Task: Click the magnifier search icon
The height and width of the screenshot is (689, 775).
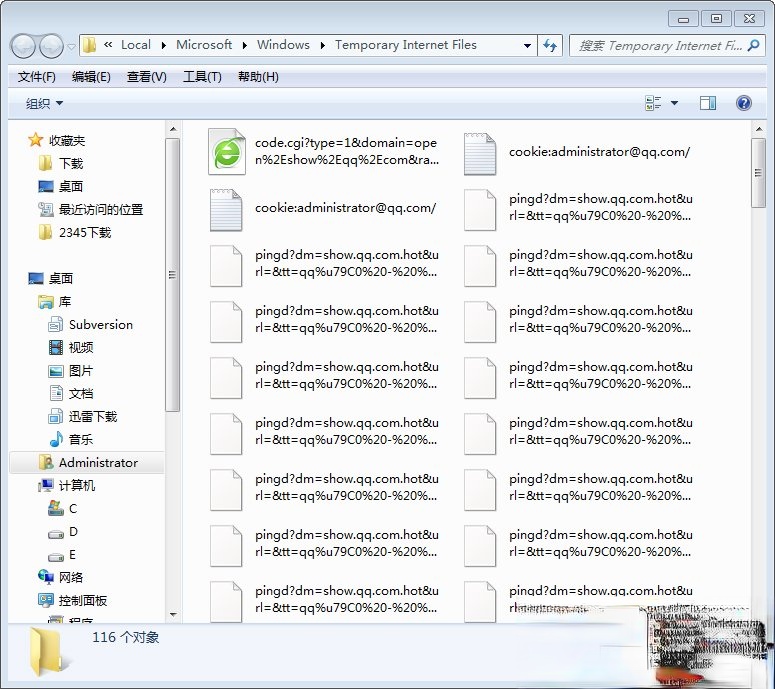Action: pyautogui.click(x=753, y=45)
